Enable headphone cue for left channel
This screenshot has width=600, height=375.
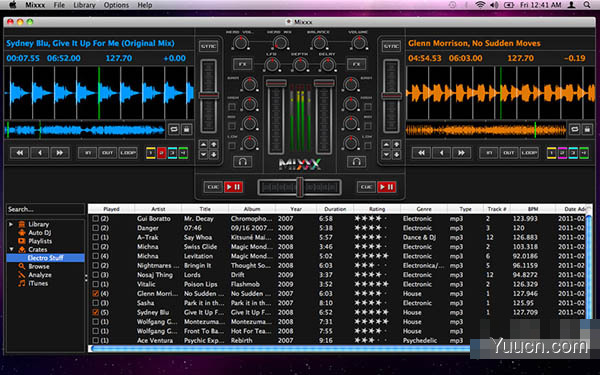(243, 162)
